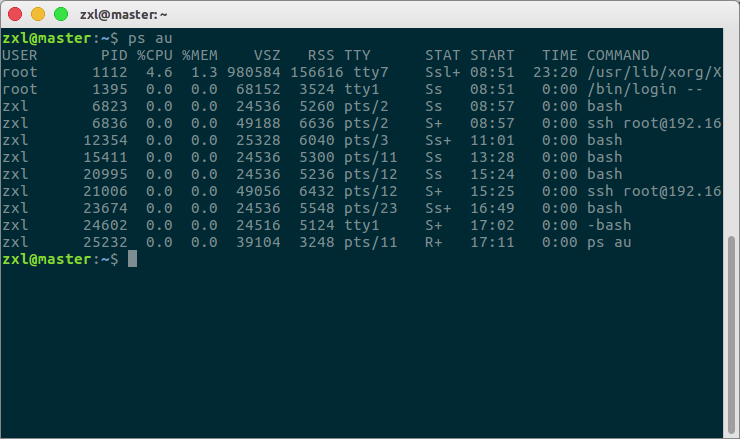
Task: Click the 23:20 TIME value
Action: [555, 72]
